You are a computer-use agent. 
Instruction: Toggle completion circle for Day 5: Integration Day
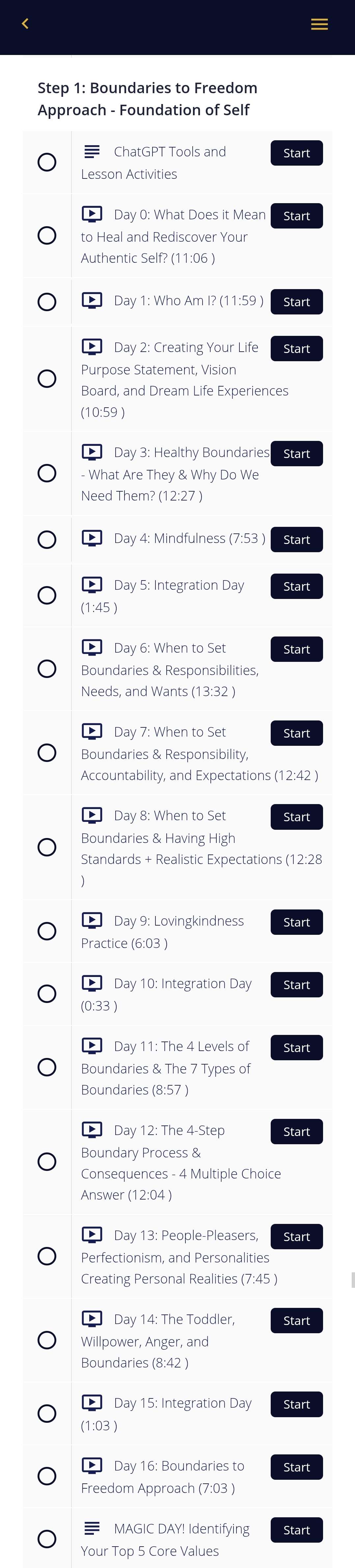[x=47, y=595]
